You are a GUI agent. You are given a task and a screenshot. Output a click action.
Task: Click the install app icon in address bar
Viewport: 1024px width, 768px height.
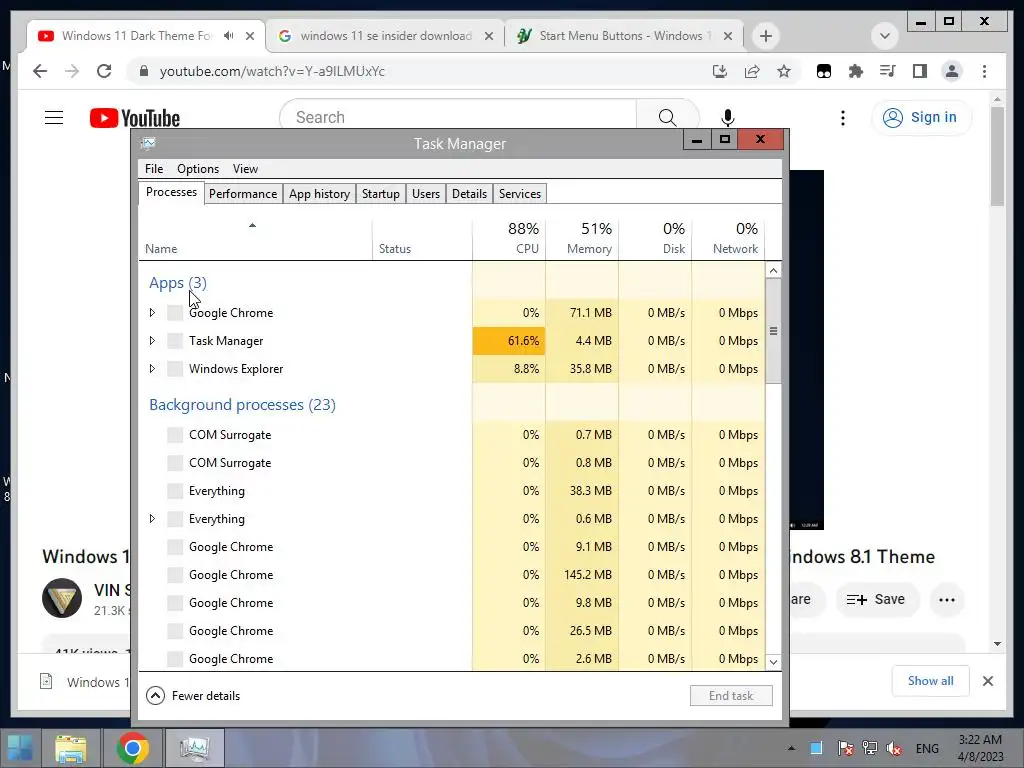tap(720, 71)
